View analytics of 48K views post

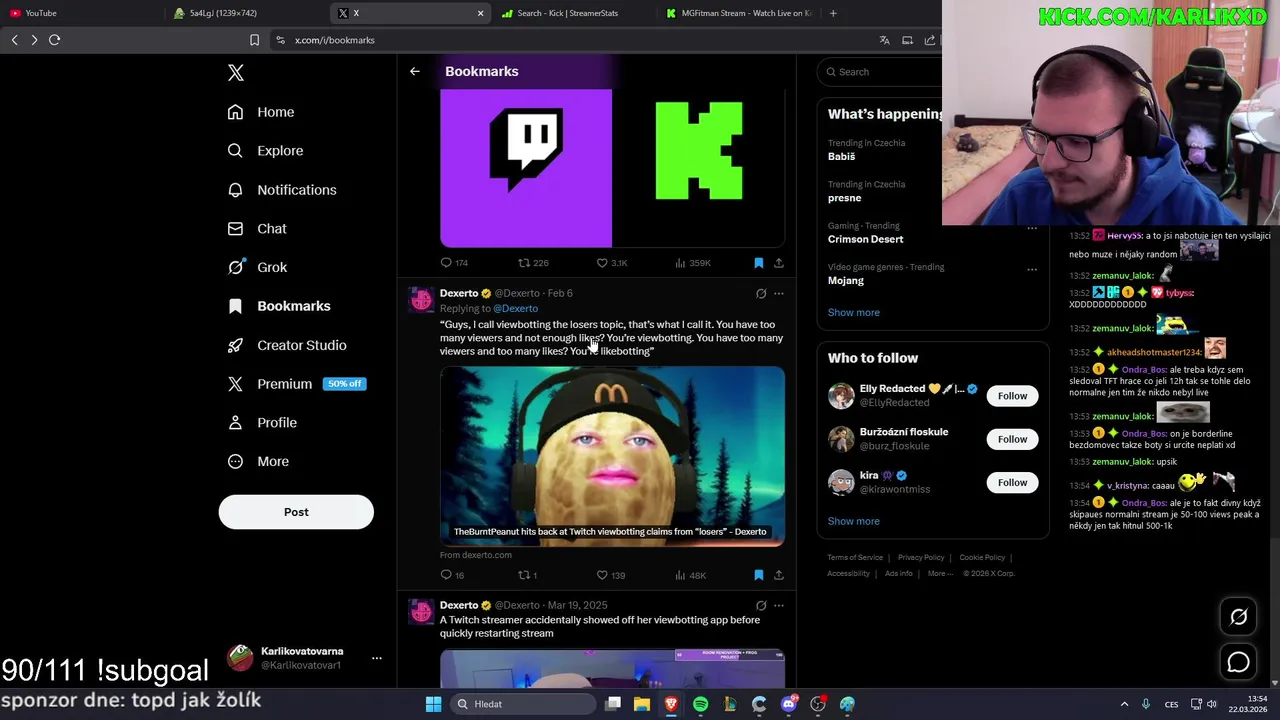[x=691, y=575]
